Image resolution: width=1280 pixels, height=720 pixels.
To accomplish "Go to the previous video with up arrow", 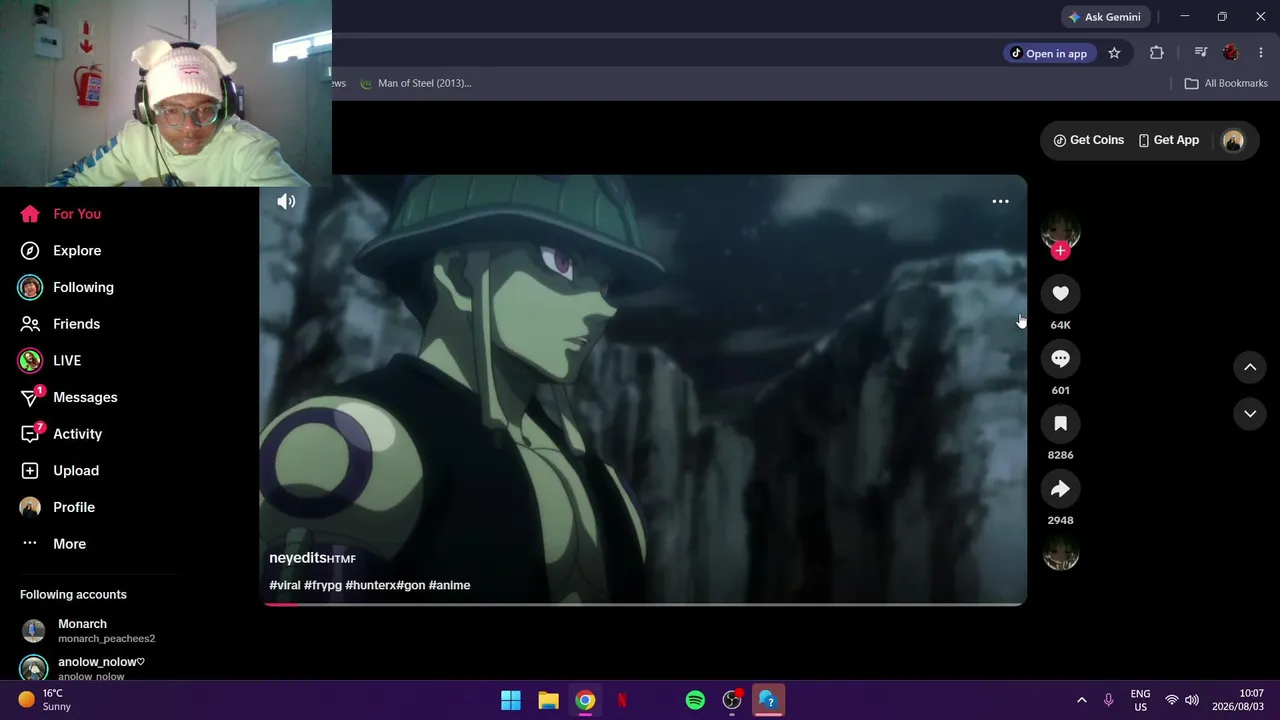I will [1250, 367].
